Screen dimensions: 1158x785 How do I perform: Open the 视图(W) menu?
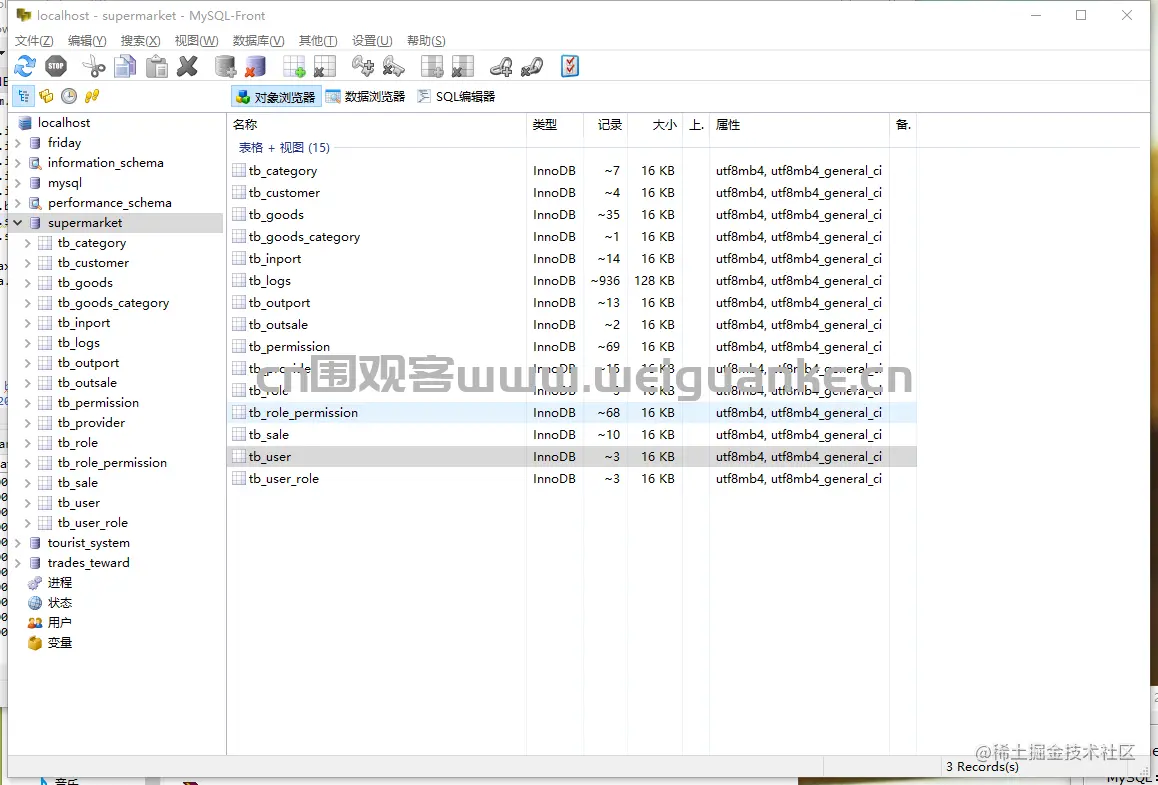(196, 41)
